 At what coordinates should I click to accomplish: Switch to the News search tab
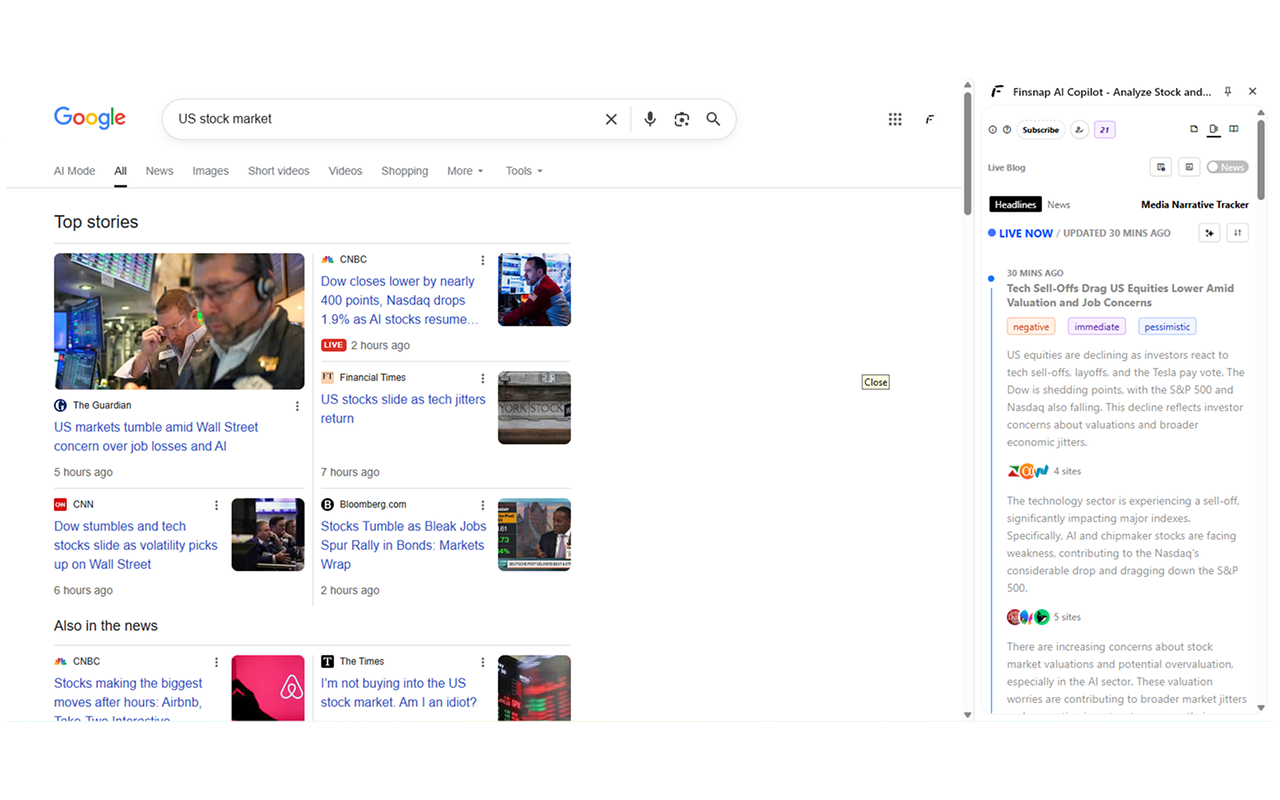click(x=159, y=171)
